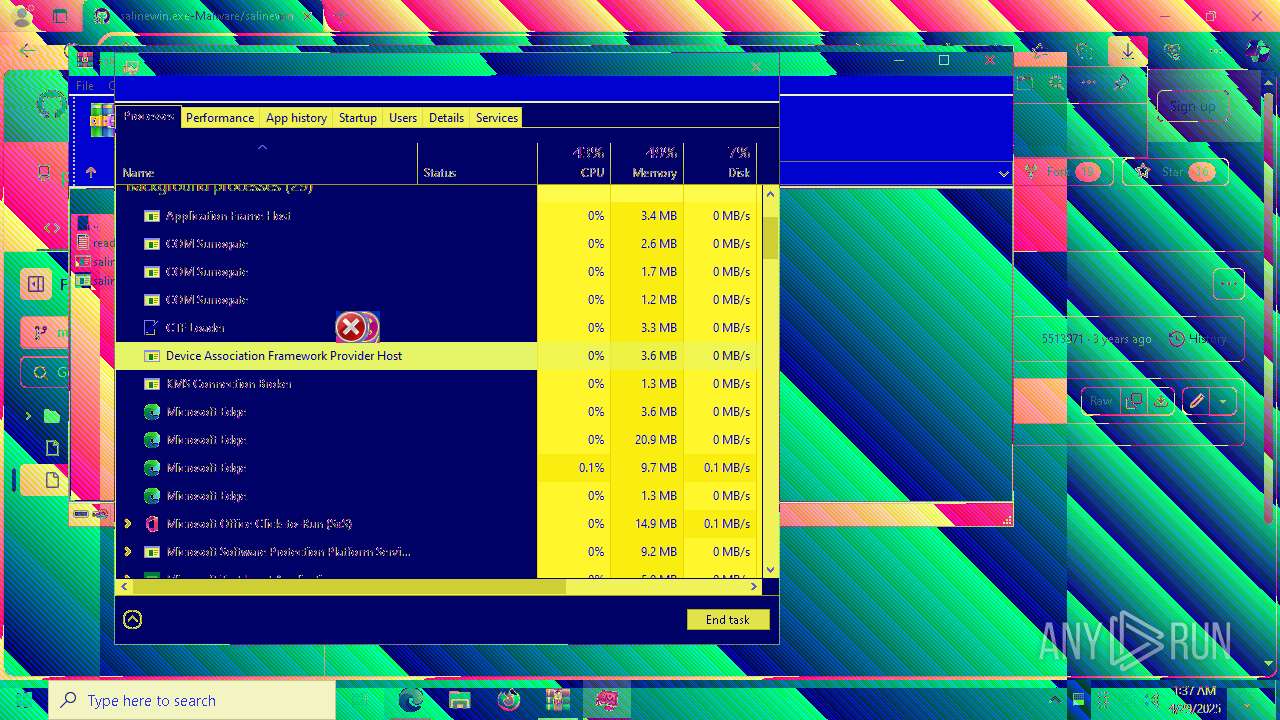Viewport: 1280px width, 720px height.
Task: Open the Performance tab in Task Manager
Action: coord(220,117)
